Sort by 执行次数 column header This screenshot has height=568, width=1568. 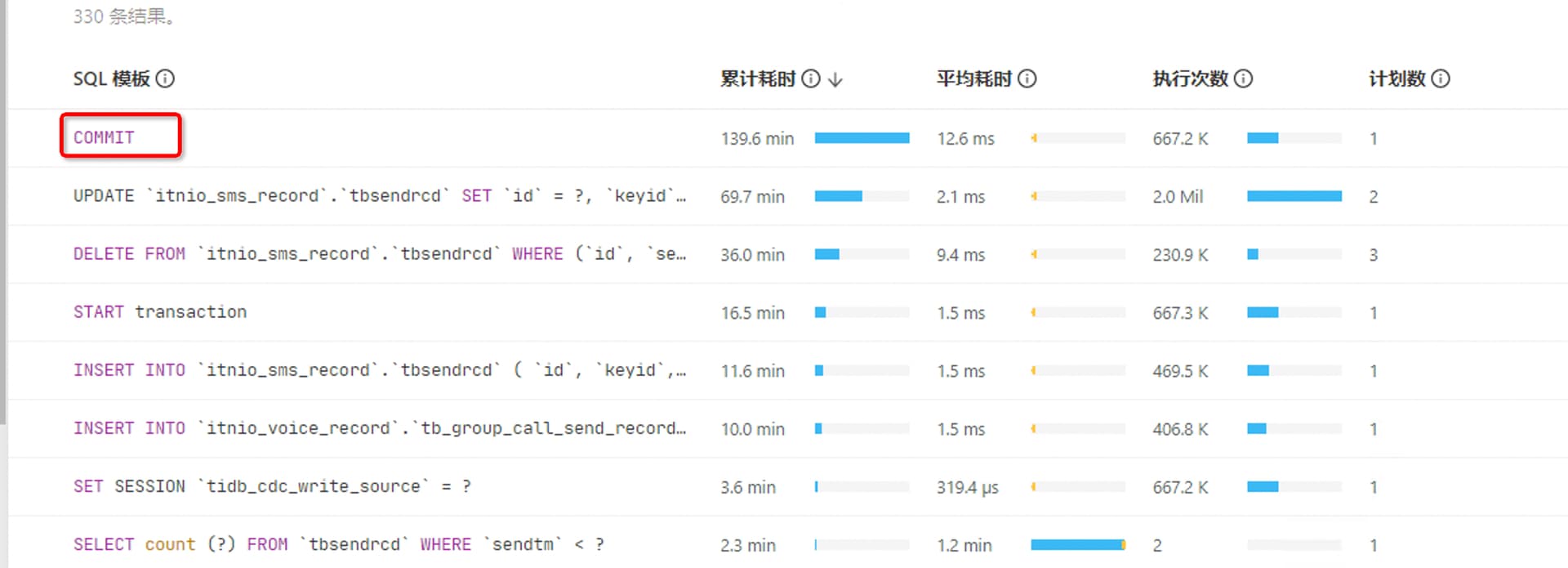coord(1190,78)
